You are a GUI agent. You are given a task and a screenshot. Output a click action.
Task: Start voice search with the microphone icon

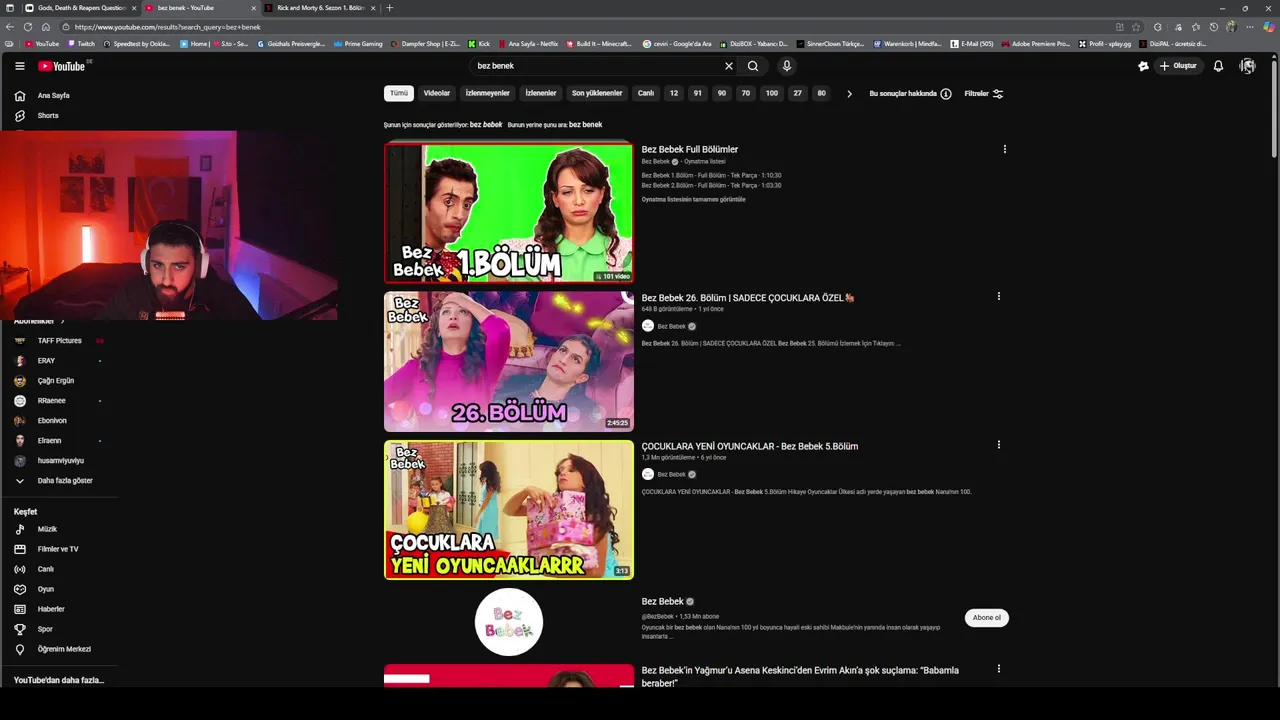tap(787, 66)
